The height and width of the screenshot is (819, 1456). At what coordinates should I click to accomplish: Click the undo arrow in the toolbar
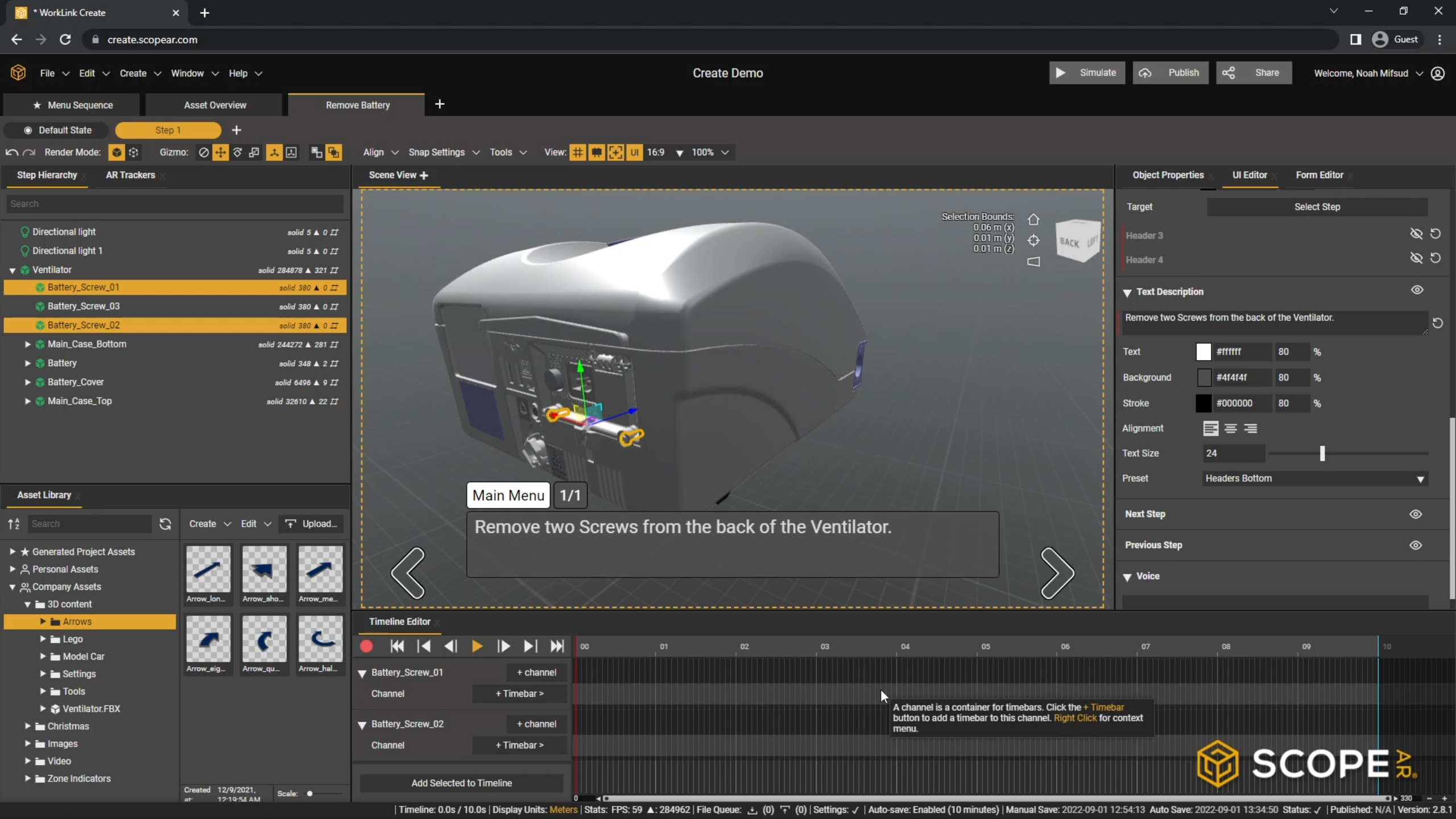click(x=11, y=152)
